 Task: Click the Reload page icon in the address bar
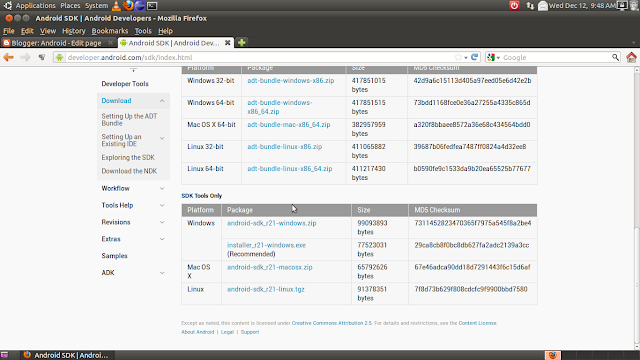474,57
